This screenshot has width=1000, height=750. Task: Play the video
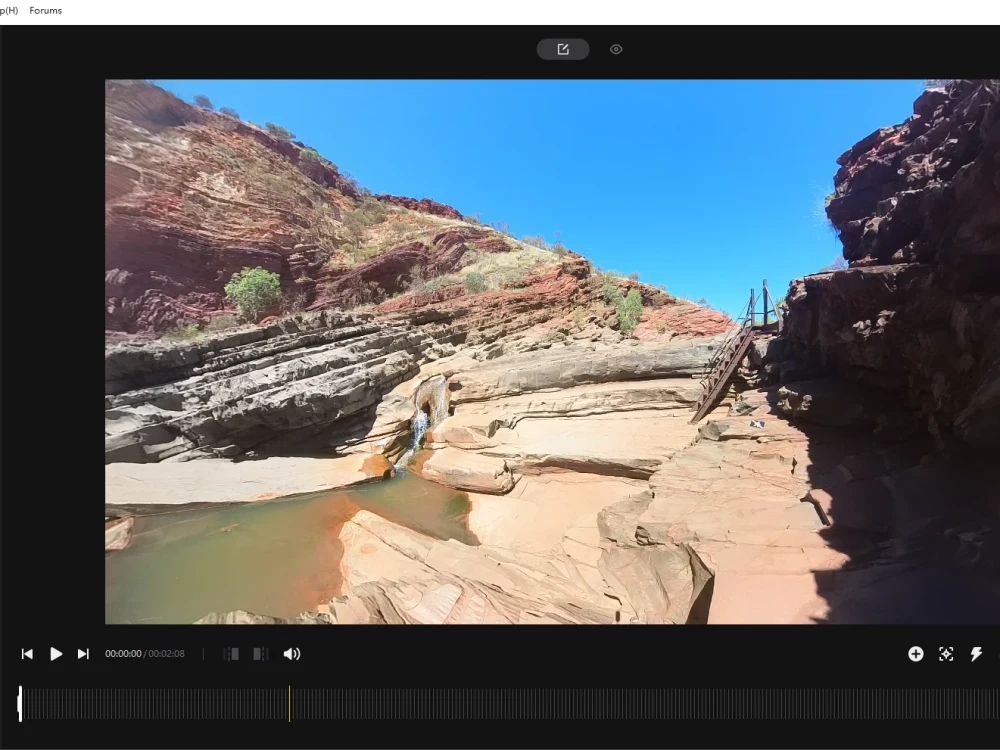[x=55, y=654]
